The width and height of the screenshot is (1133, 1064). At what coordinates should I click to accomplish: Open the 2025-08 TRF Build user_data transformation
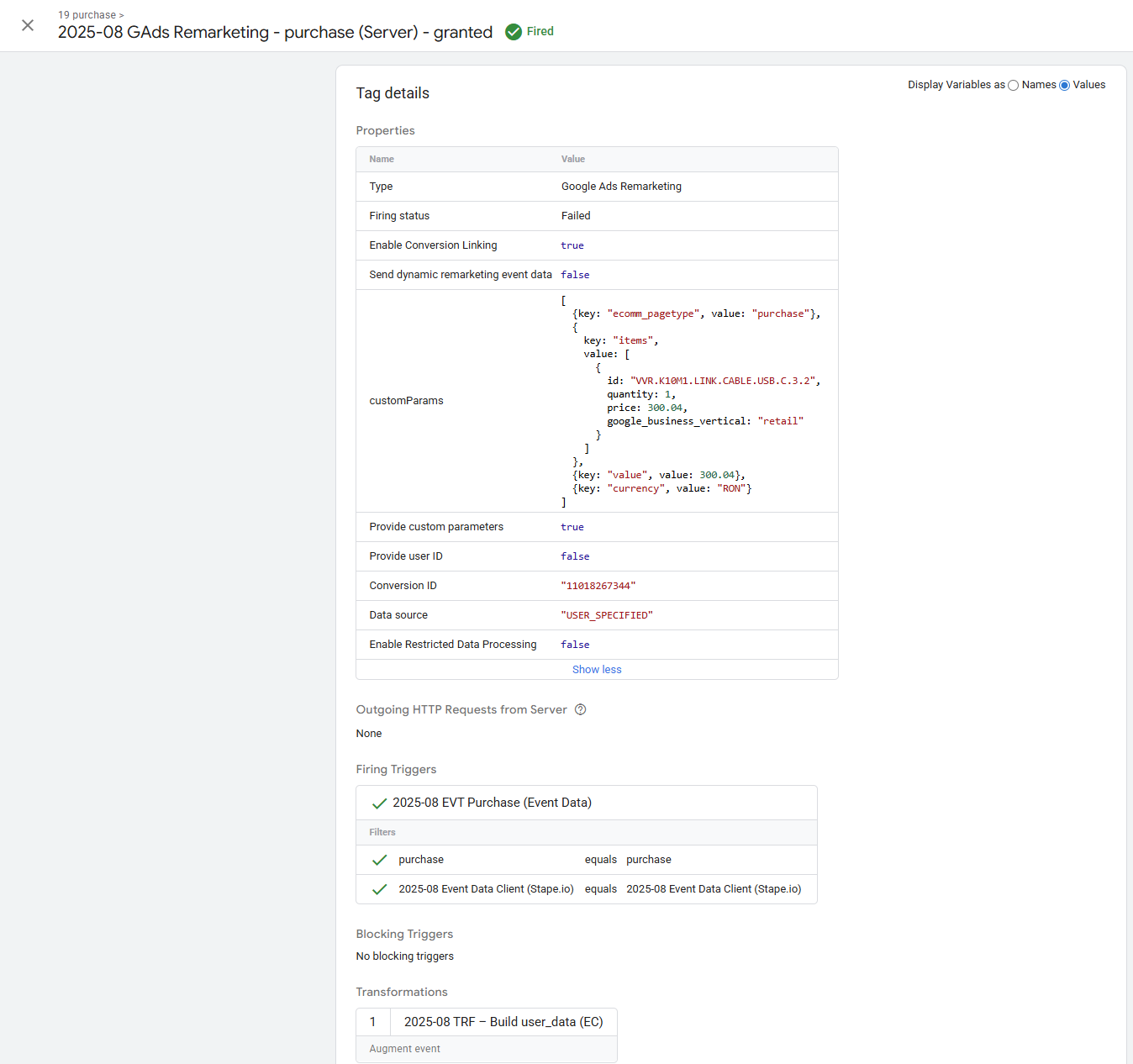pos(503,1022)
